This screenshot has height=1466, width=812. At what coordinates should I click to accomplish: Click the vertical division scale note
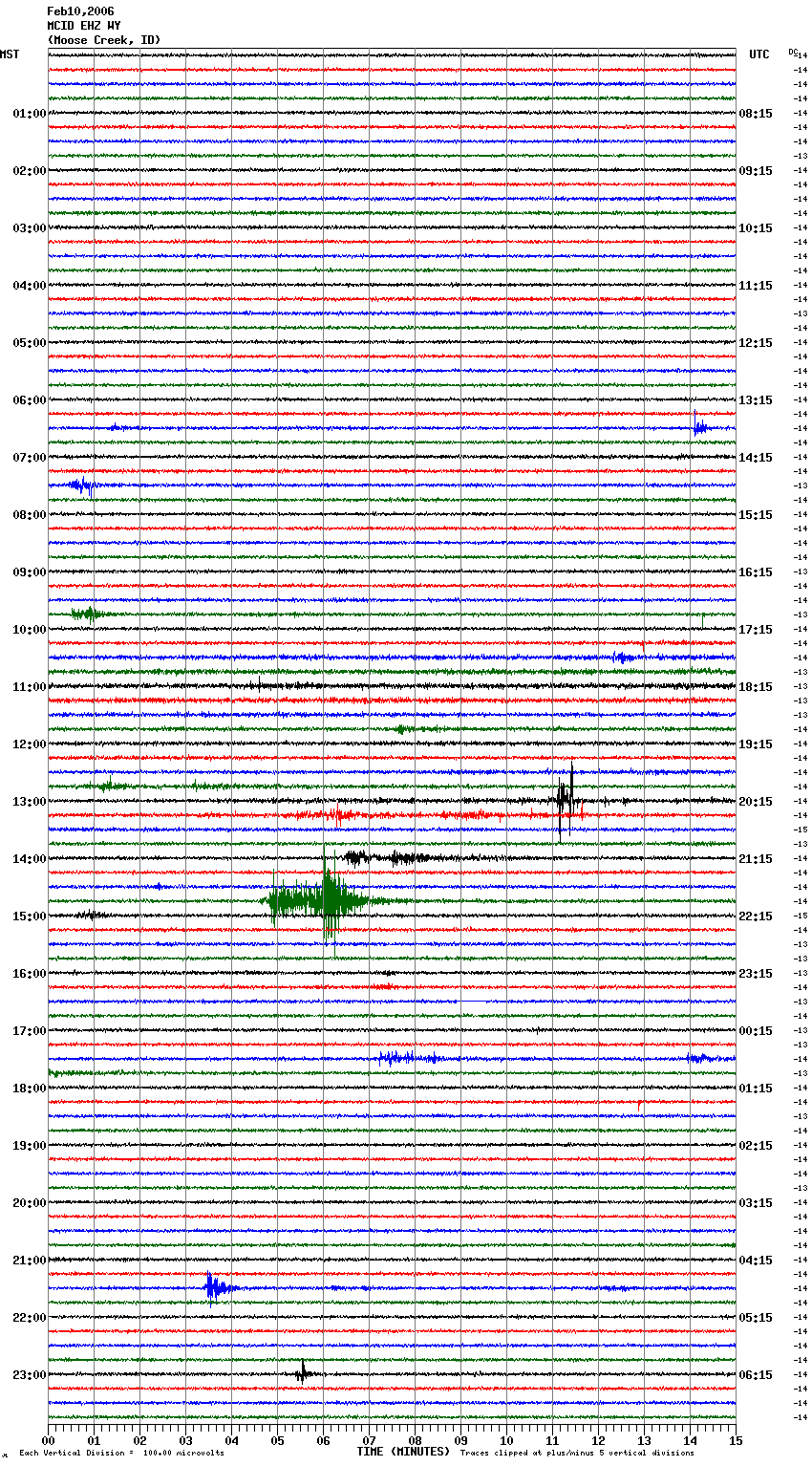click(x=122, y=1454)
